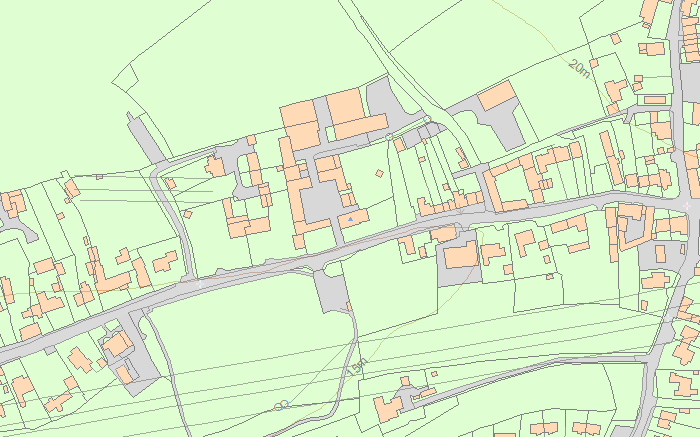Click the blue triangle marker on the building
Viewport: 700px width, 437px height.
click(350, 219)
